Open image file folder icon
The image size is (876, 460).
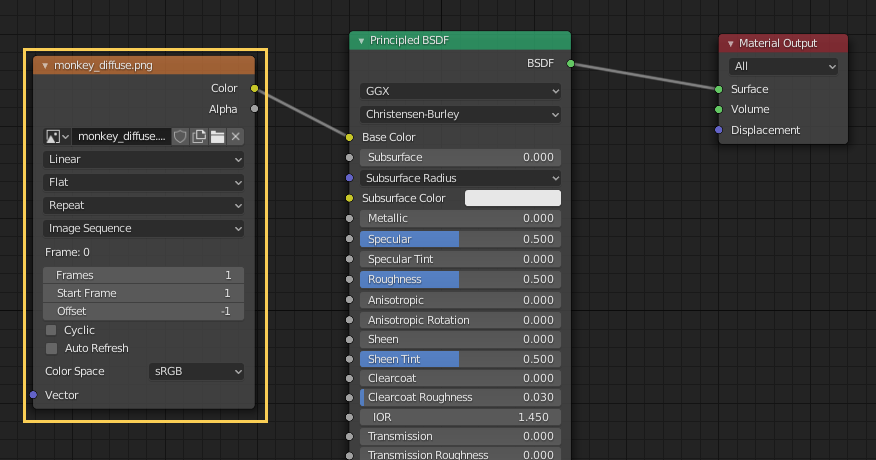pos(217,136)
